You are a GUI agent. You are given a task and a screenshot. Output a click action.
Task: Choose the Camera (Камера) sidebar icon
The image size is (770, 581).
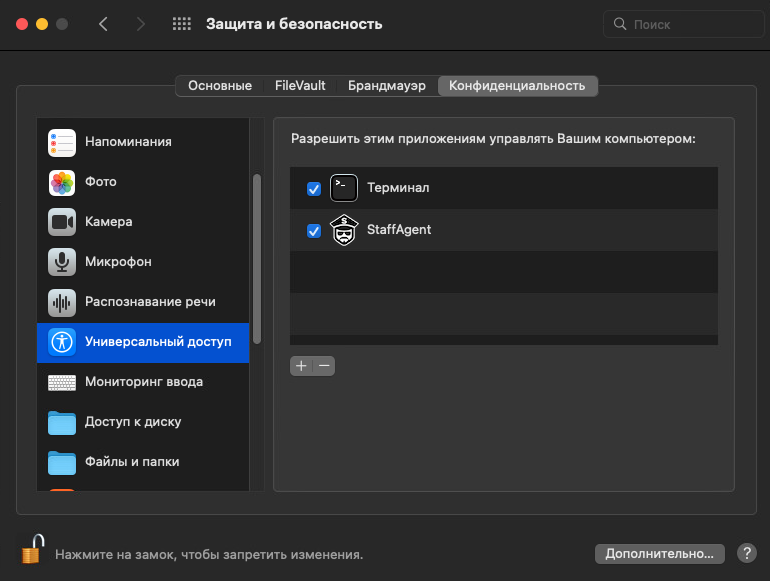62,222
